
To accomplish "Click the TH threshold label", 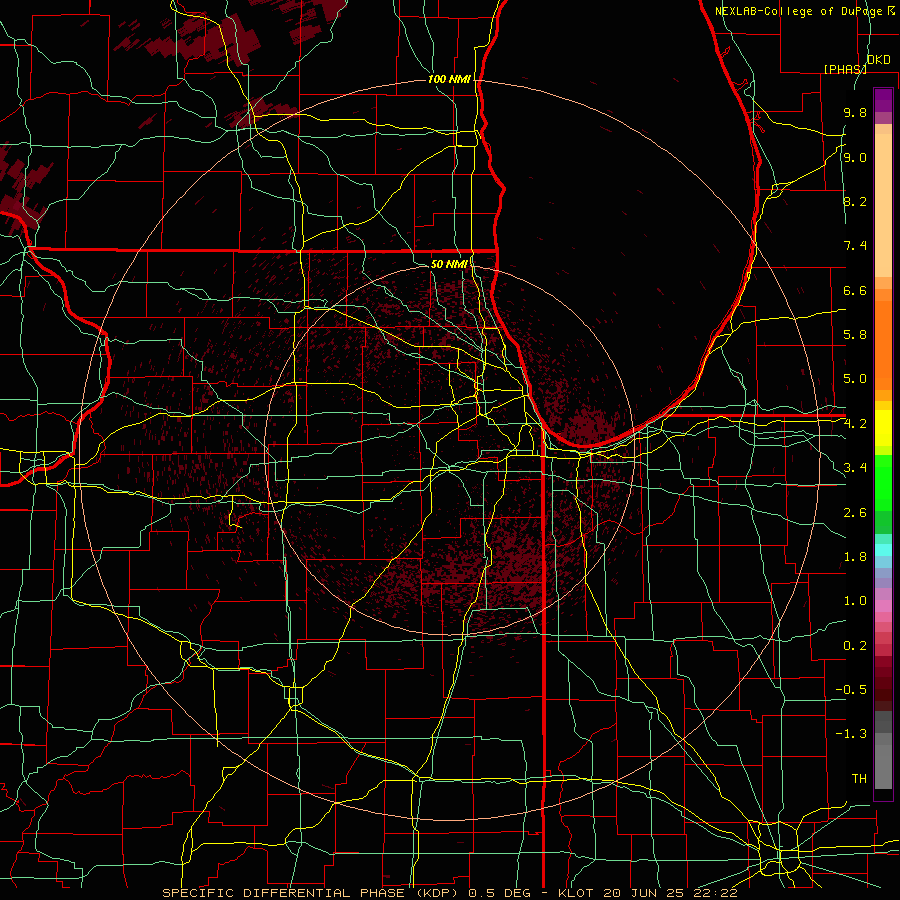I will click(859, 779).
